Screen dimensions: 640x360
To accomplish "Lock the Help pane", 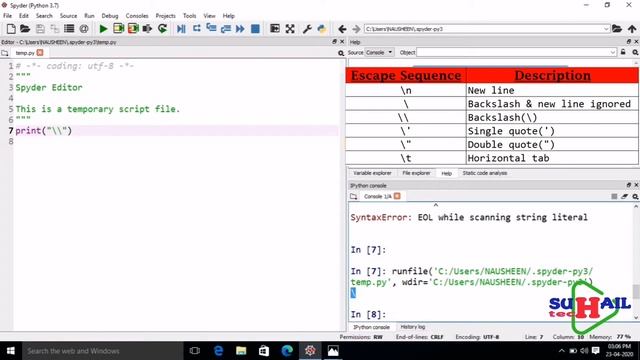I will click(x=623, y=52).
